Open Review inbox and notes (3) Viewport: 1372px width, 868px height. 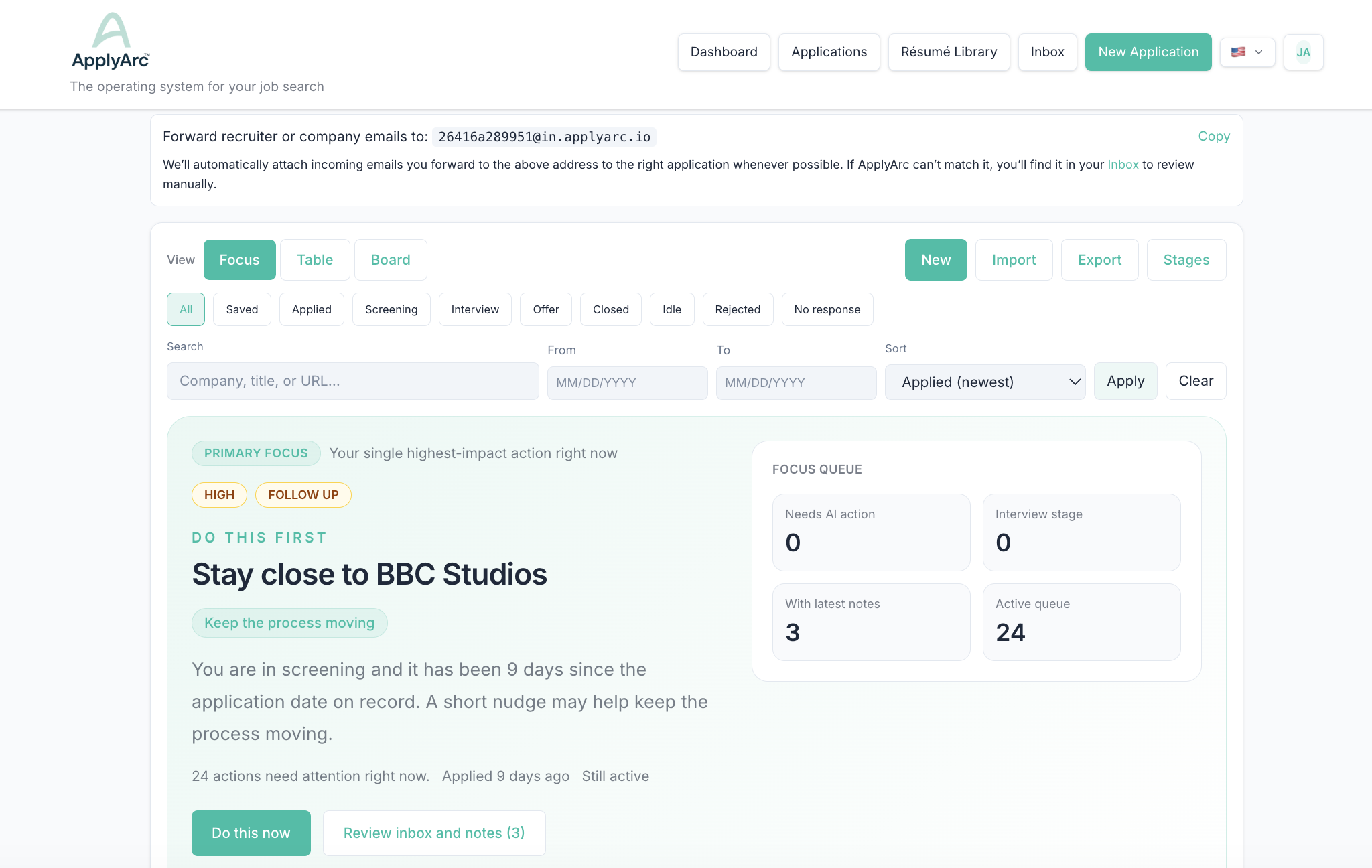pyautogui.click(x=434, y=833)
